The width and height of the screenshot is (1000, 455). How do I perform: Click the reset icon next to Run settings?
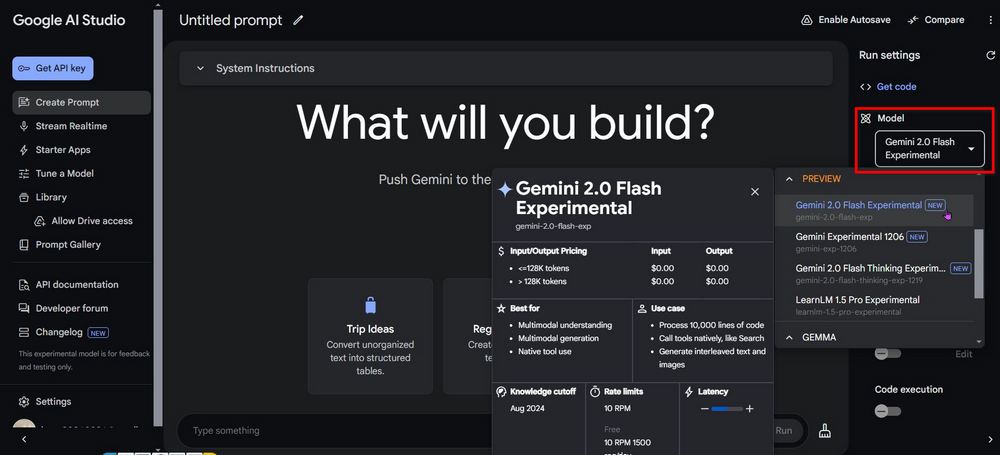pyautogui.click(x=990, y=56)
